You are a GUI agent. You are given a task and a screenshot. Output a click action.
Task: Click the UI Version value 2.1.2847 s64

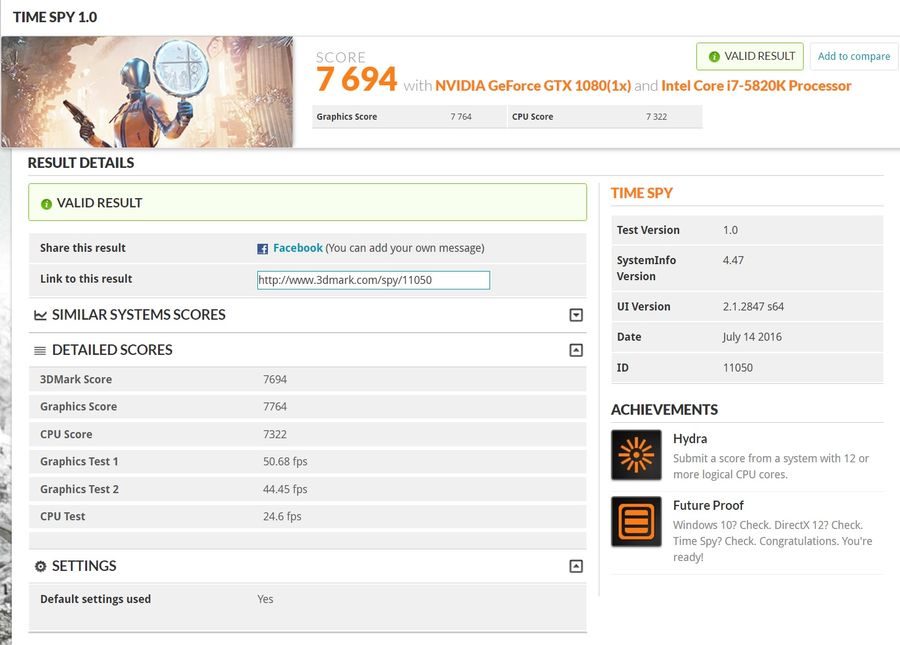pyautogui.click(x=753, y=306)
